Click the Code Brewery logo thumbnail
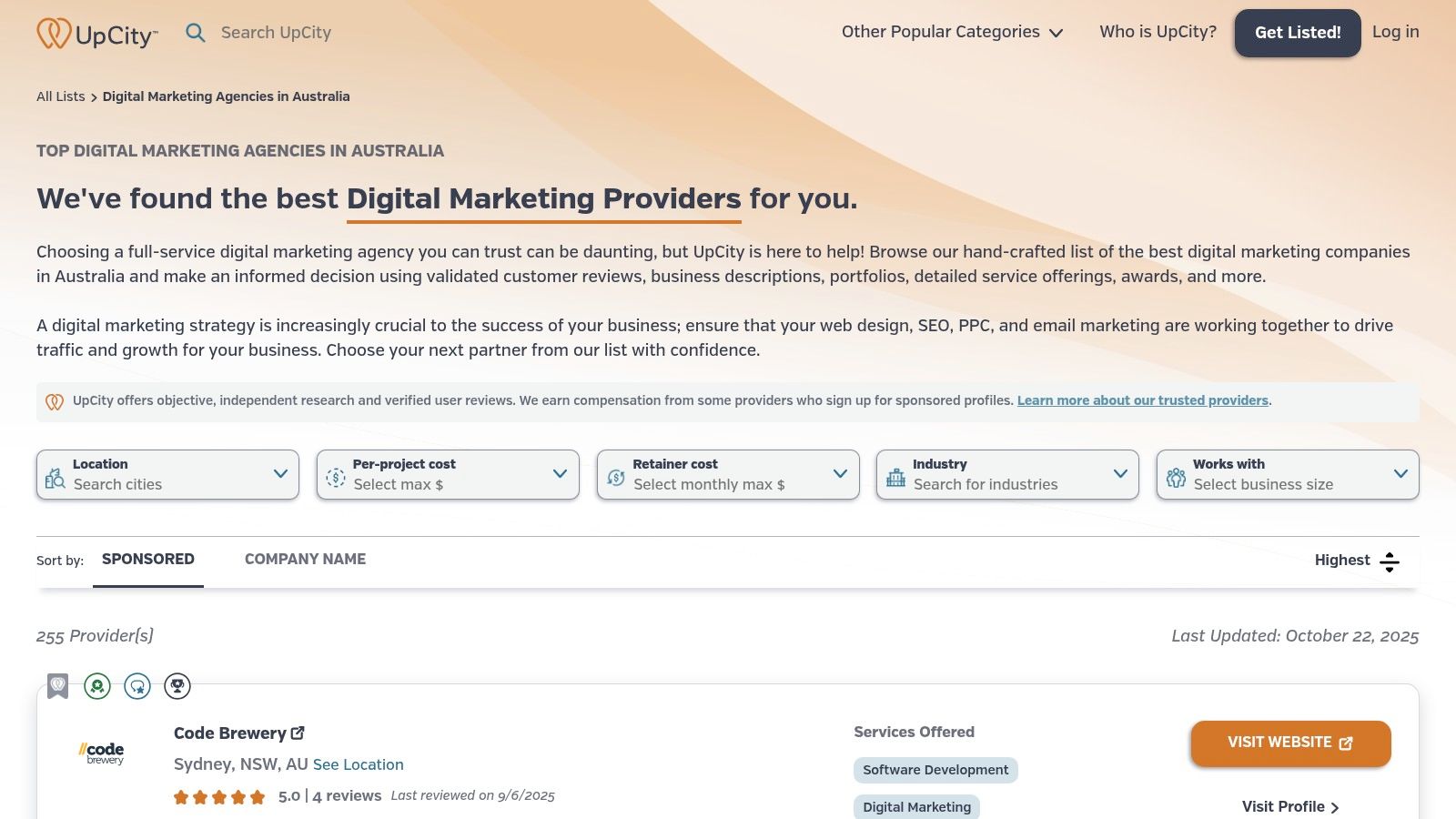Image resolution: width=1456 pixels, height=819 pixels. tap(101, 753)
